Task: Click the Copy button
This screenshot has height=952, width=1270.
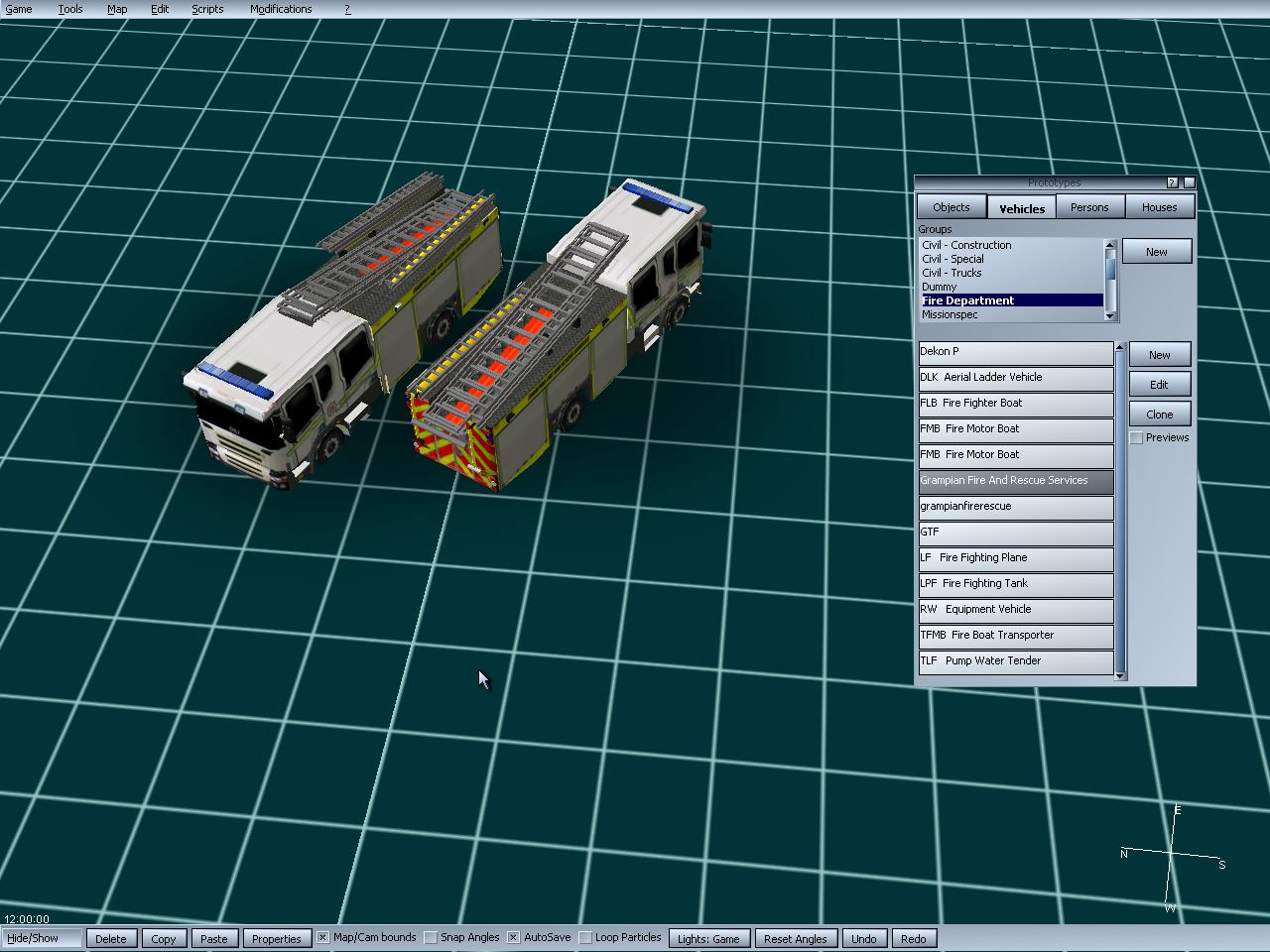Action: pos(164,938)
